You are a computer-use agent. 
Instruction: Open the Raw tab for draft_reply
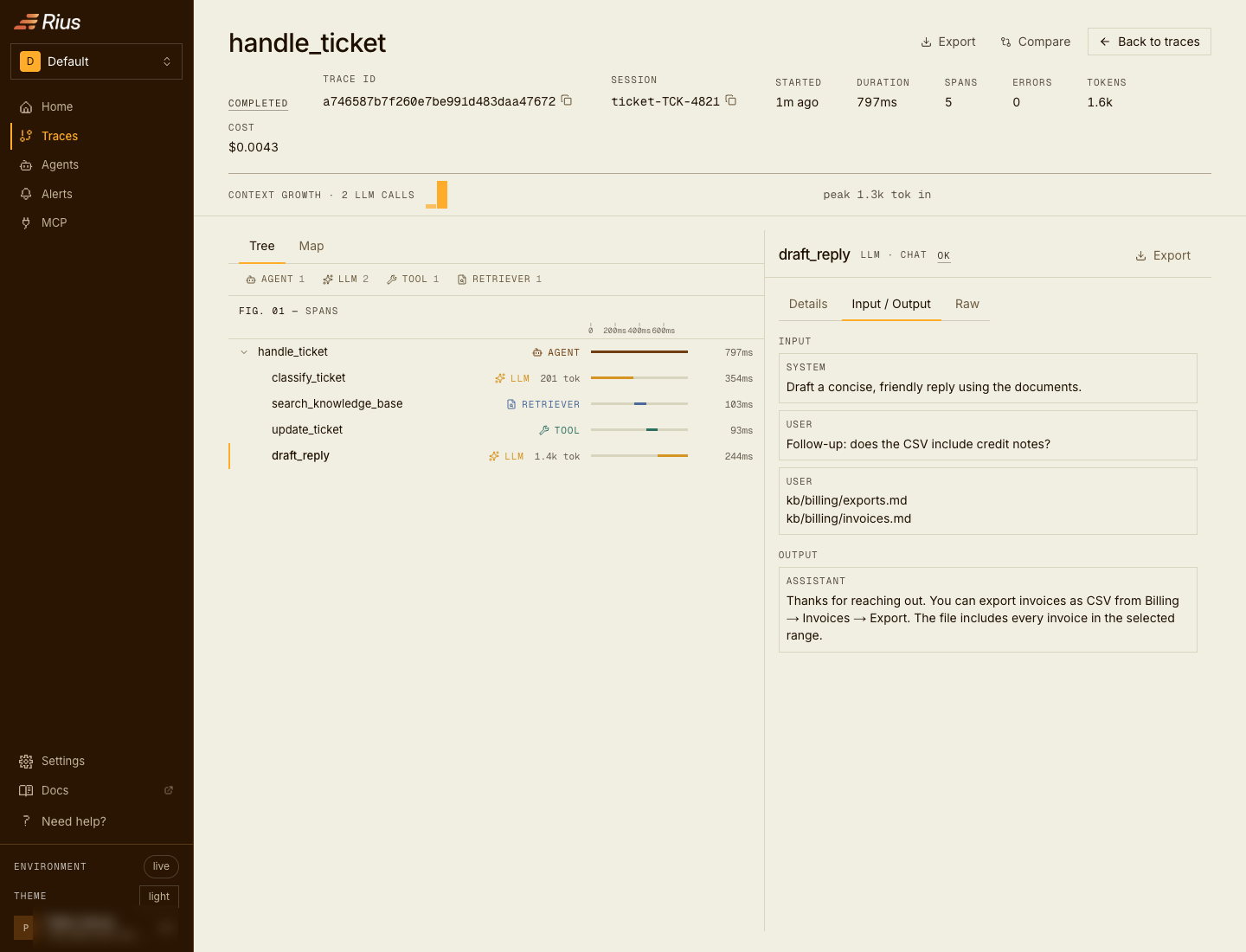click(x=967, y=305)
